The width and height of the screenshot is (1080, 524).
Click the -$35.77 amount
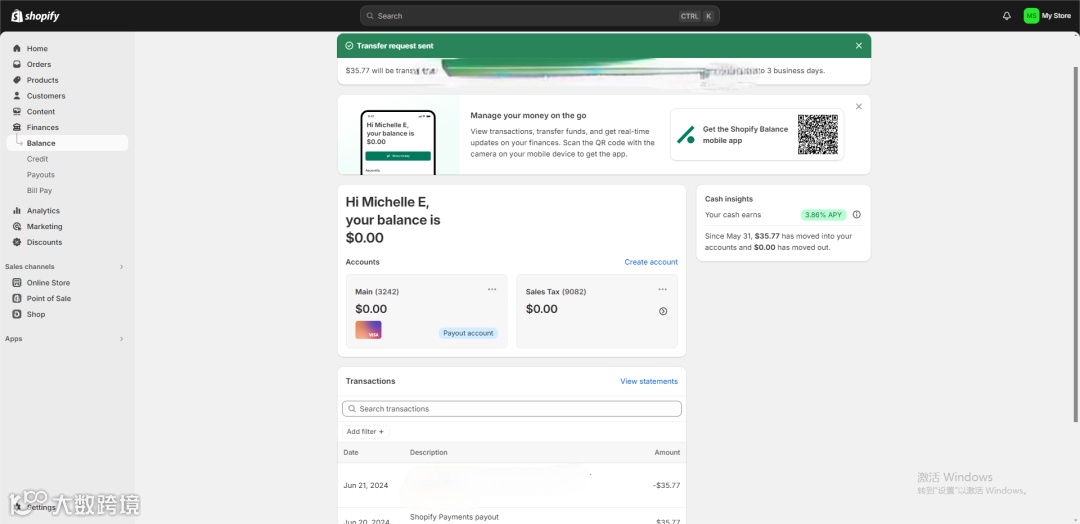click(666, 485)
